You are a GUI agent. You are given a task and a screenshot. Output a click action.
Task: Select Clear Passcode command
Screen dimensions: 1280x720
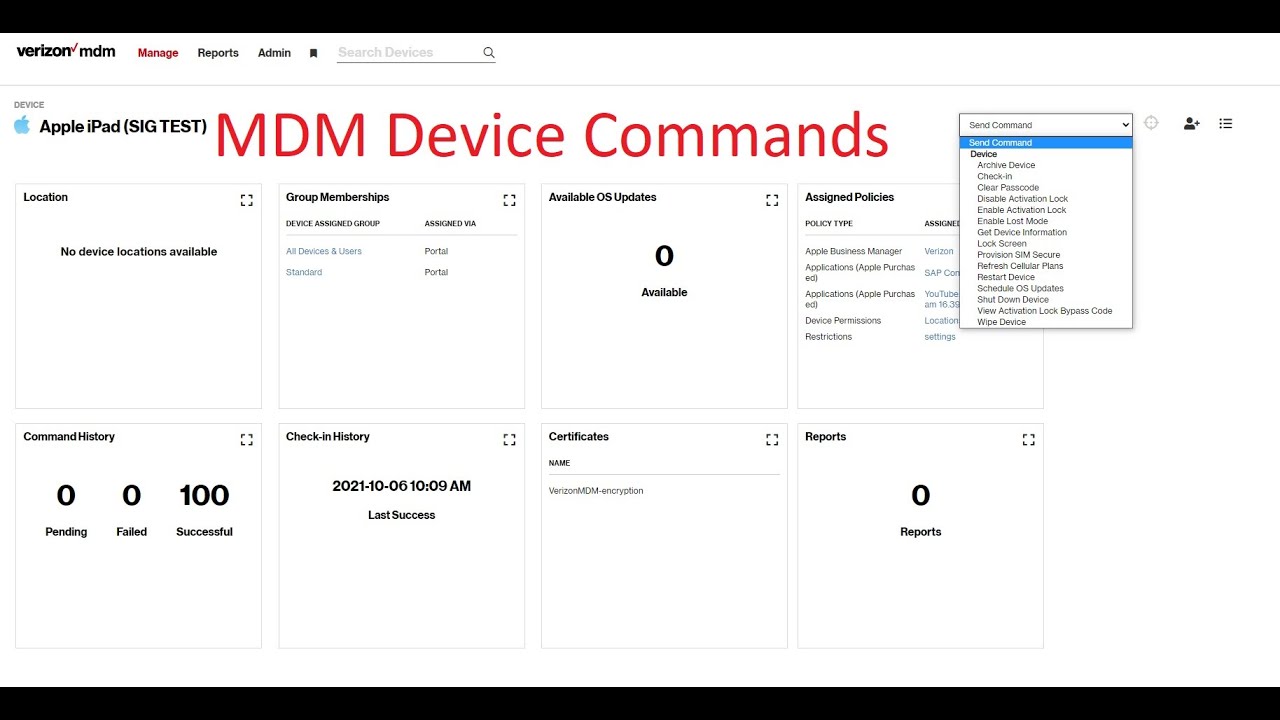pyautogui.click(x=1008, y=187)
